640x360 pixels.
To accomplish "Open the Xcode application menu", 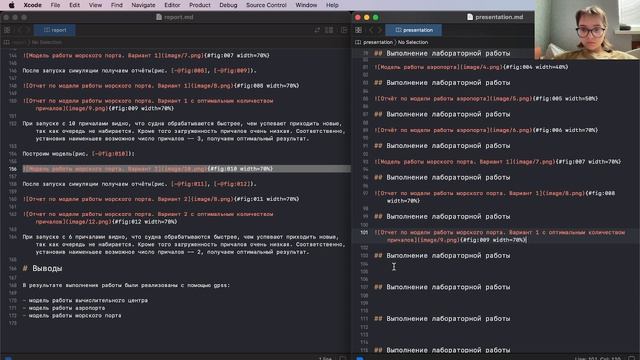I will [x=33, y=5].
